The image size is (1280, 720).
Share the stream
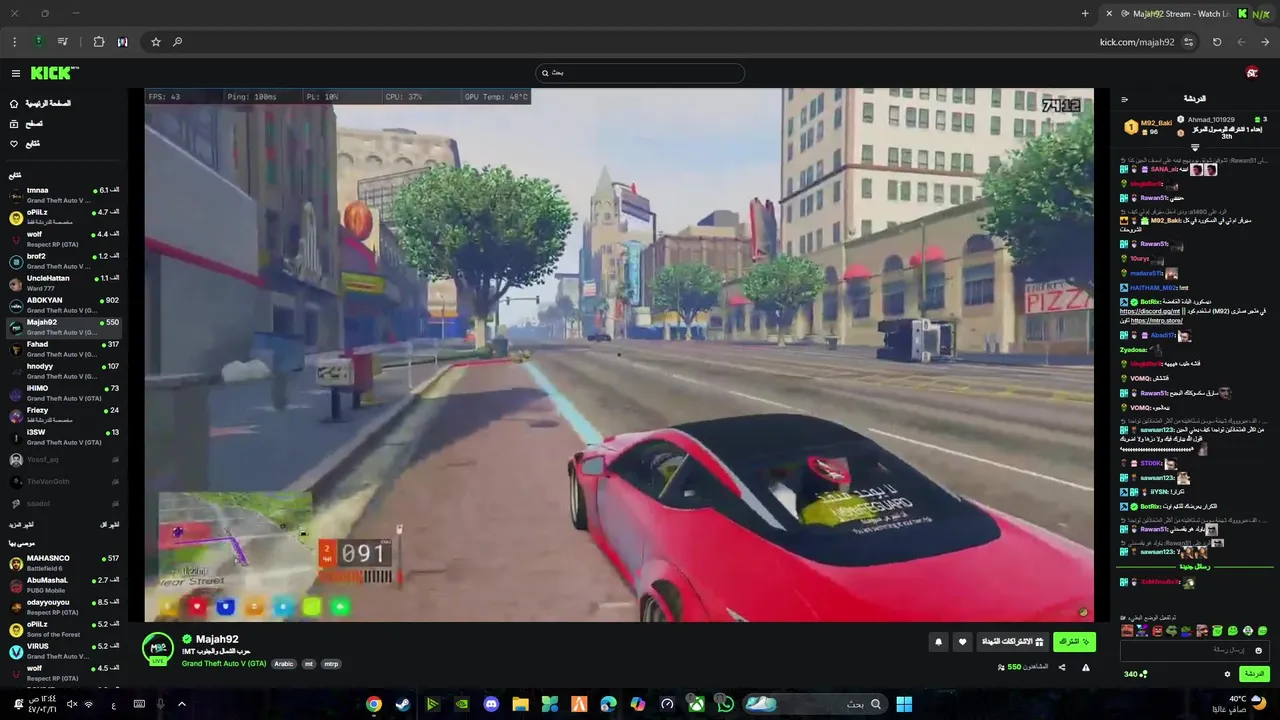[x=1062, y=667]
